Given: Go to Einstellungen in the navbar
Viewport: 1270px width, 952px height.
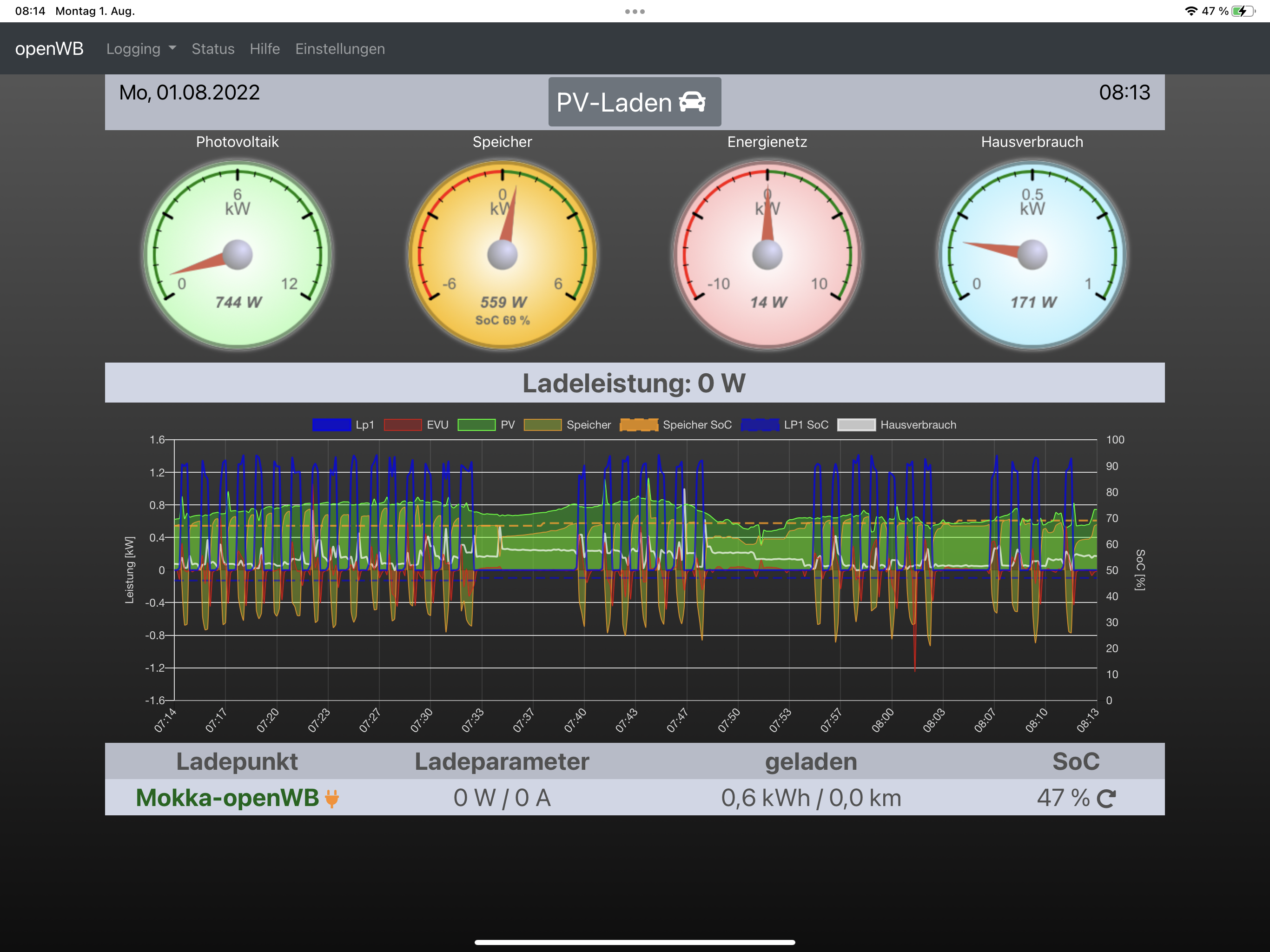Looking at the screenshot, I should pos(340,49).
